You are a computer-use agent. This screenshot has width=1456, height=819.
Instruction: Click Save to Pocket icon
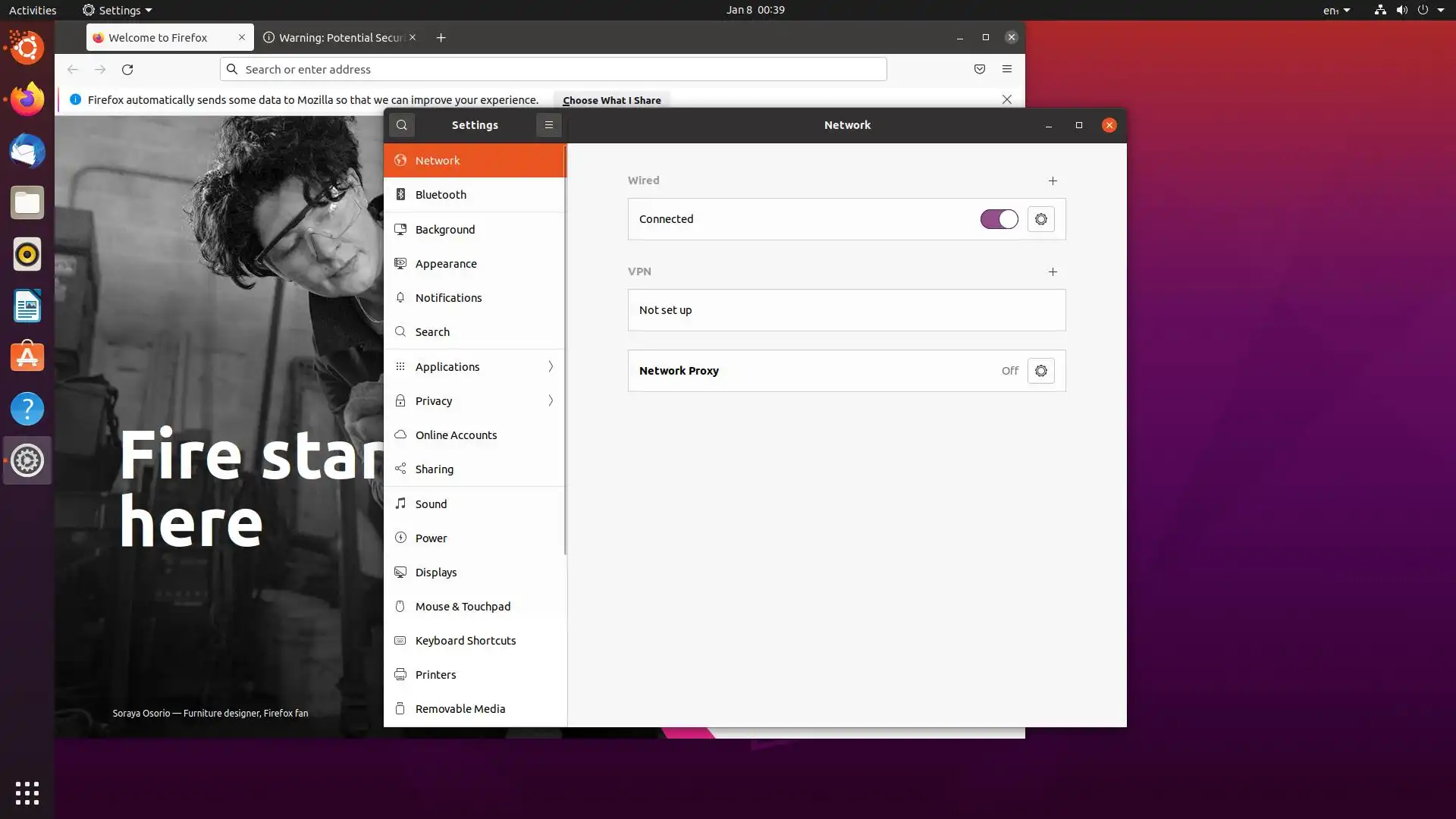pyautogui.click(x=980, y=69)
